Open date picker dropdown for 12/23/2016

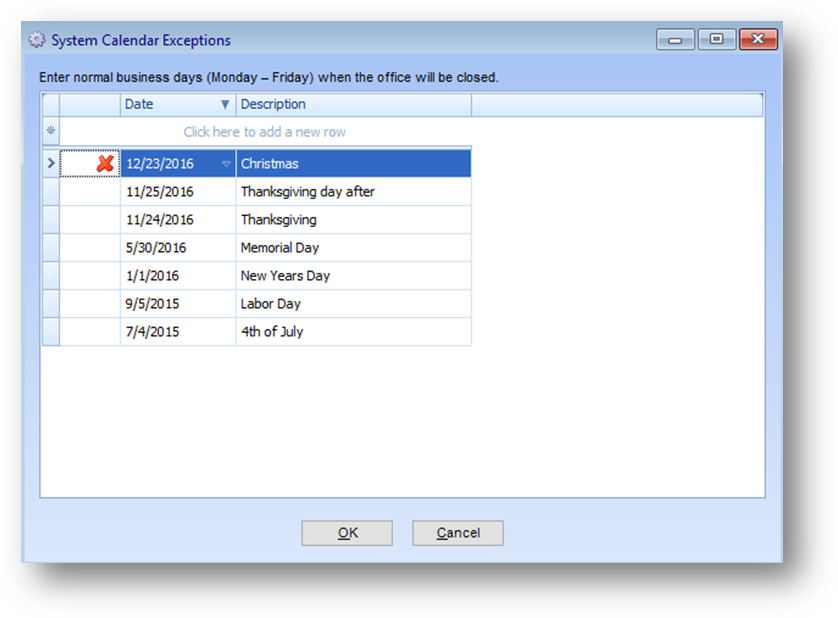click(226, 164)
